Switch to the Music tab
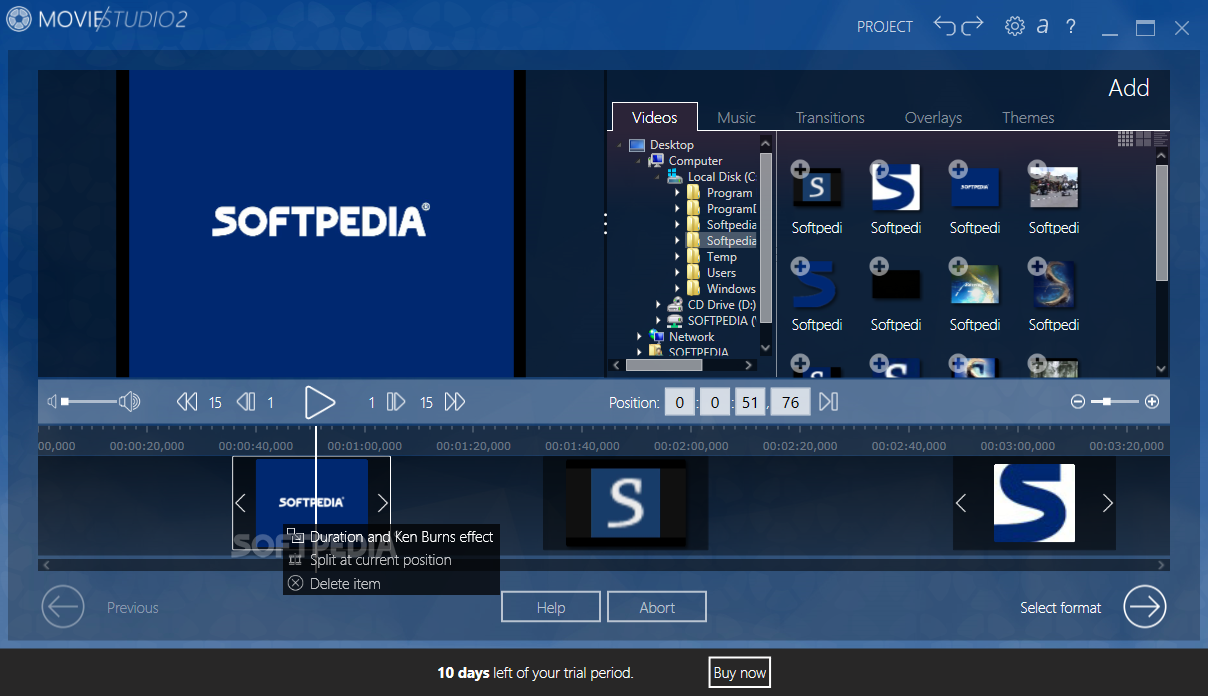Screen dimensions: 1208x696 point(736,117)
